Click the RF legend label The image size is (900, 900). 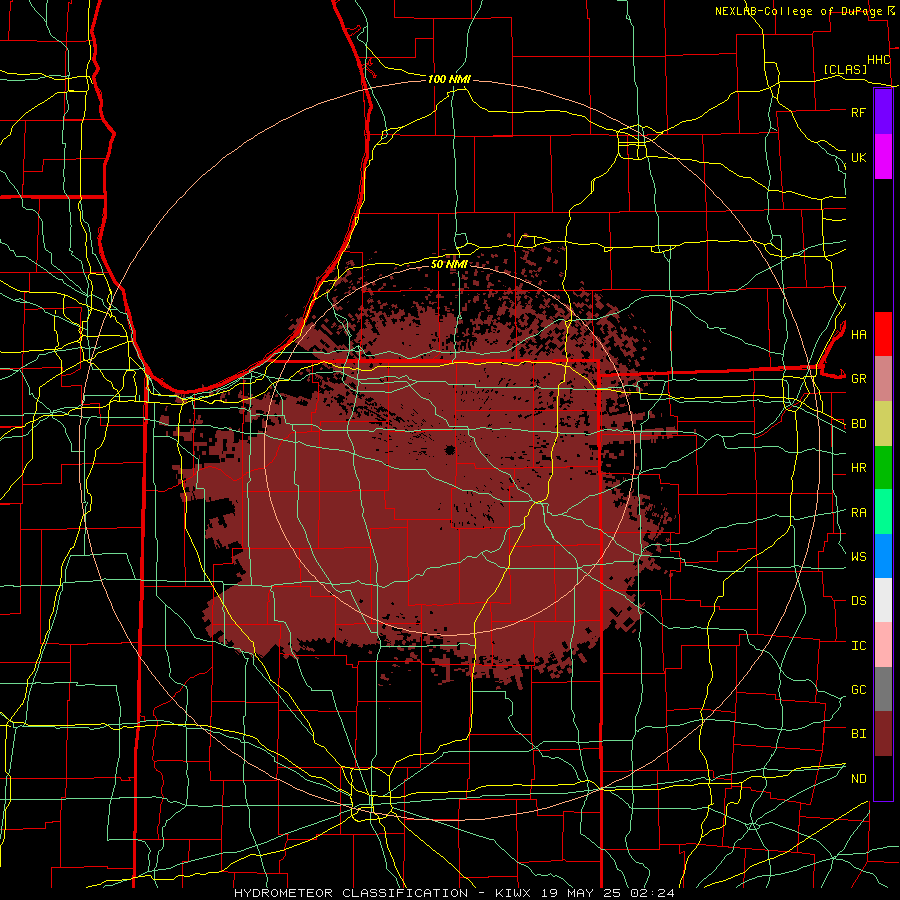(x=858, y=112)
